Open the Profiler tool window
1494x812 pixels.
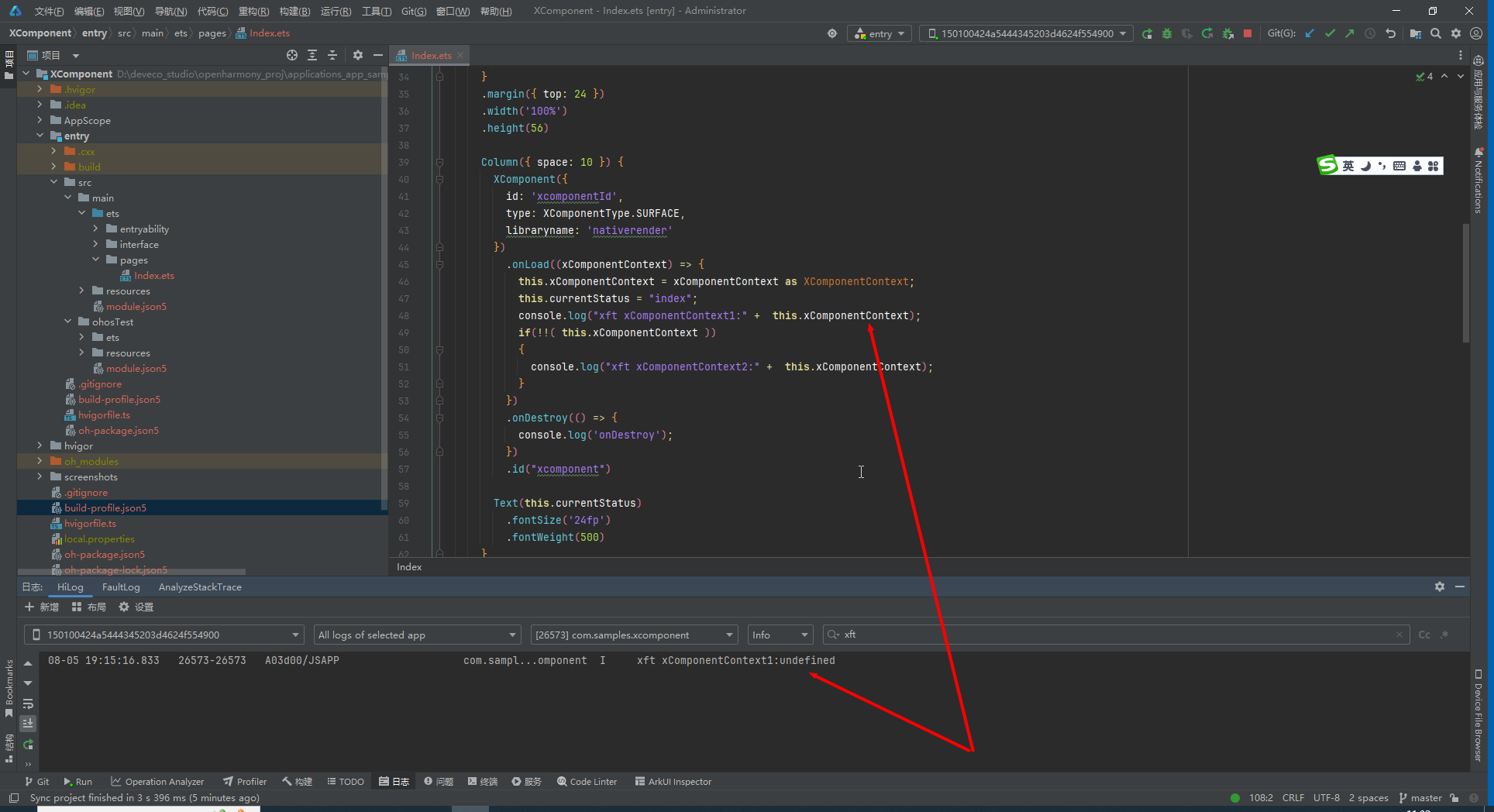click(244, 781)
